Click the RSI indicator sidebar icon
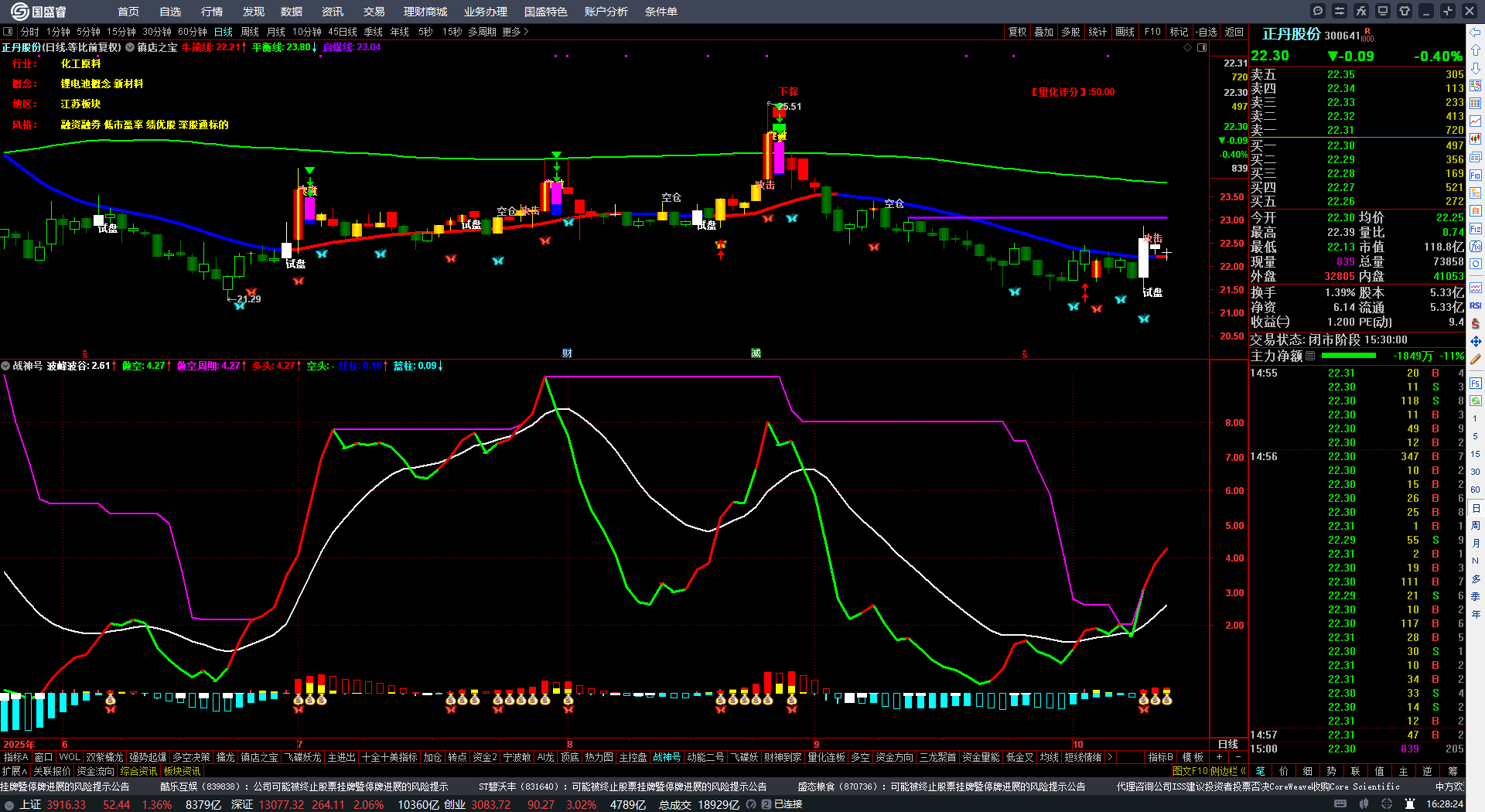Image resolution: width=1485 pixels, height=812 pixels. click(x=1476, y=305)
